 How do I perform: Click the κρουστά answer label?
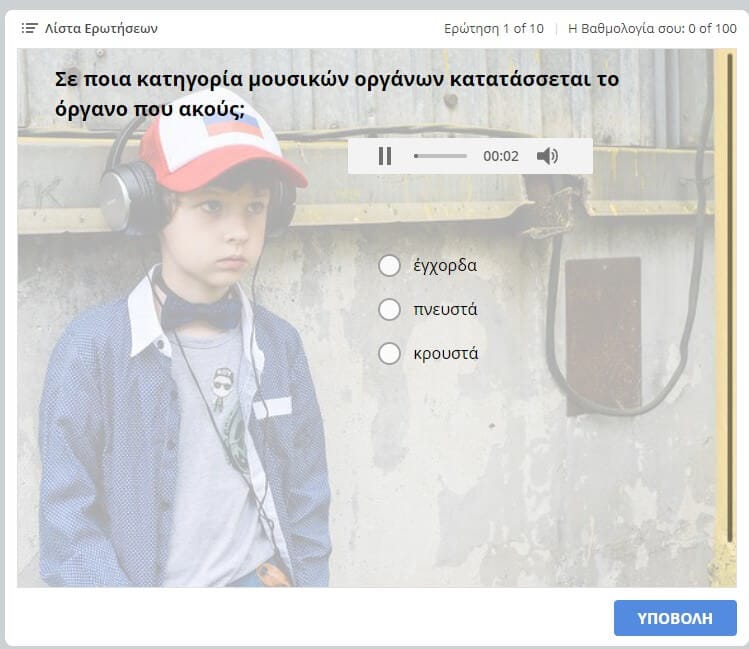[x=446, y=353]
